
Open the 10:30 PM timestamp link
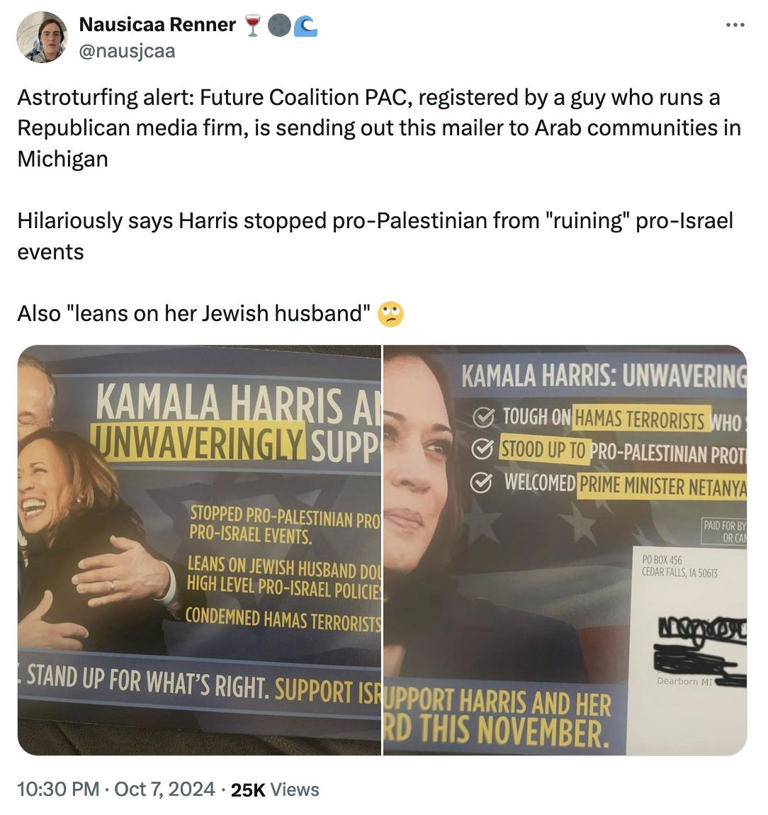[58, 789]
